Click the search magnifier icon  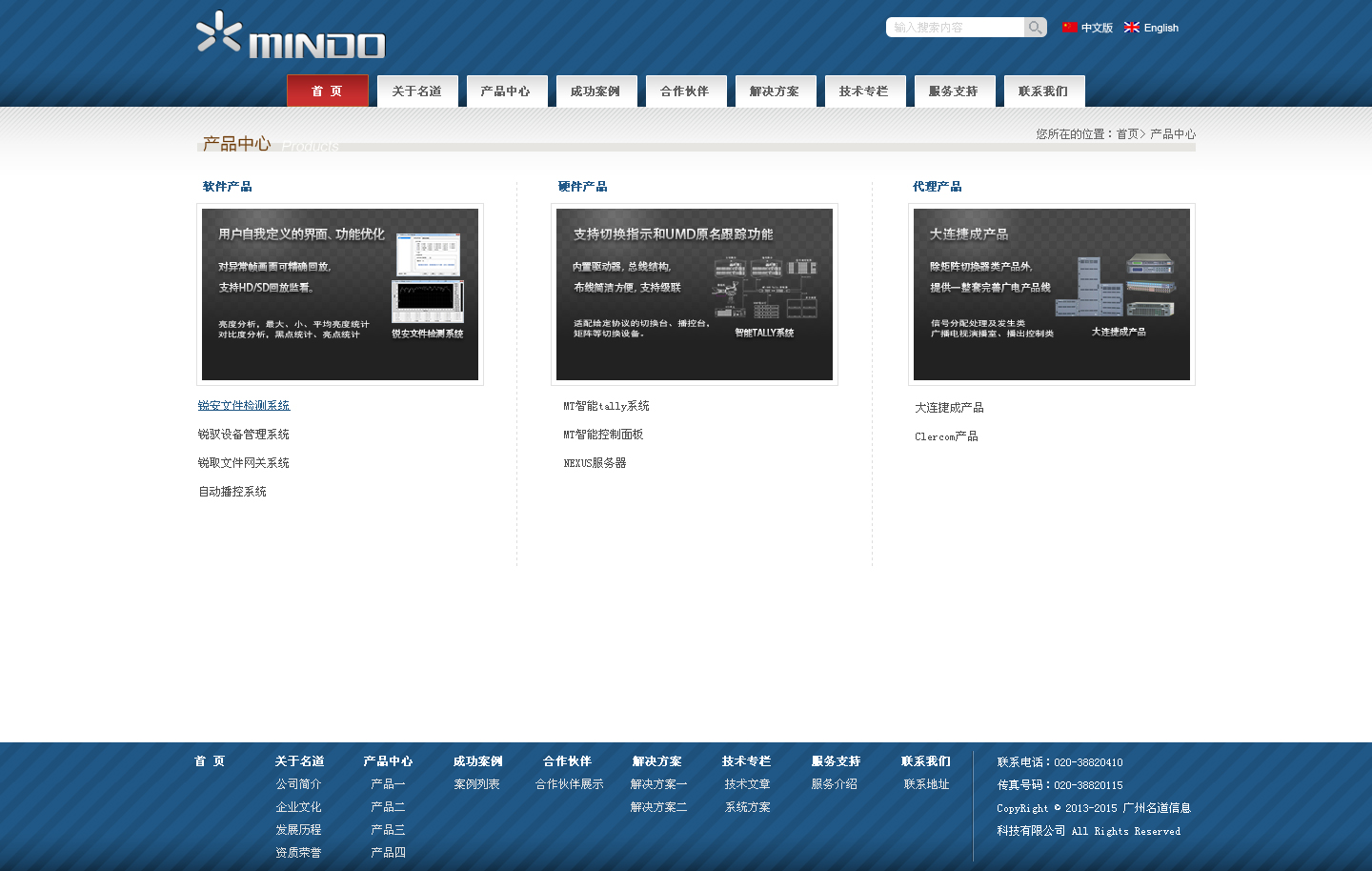pos(1035,28)
